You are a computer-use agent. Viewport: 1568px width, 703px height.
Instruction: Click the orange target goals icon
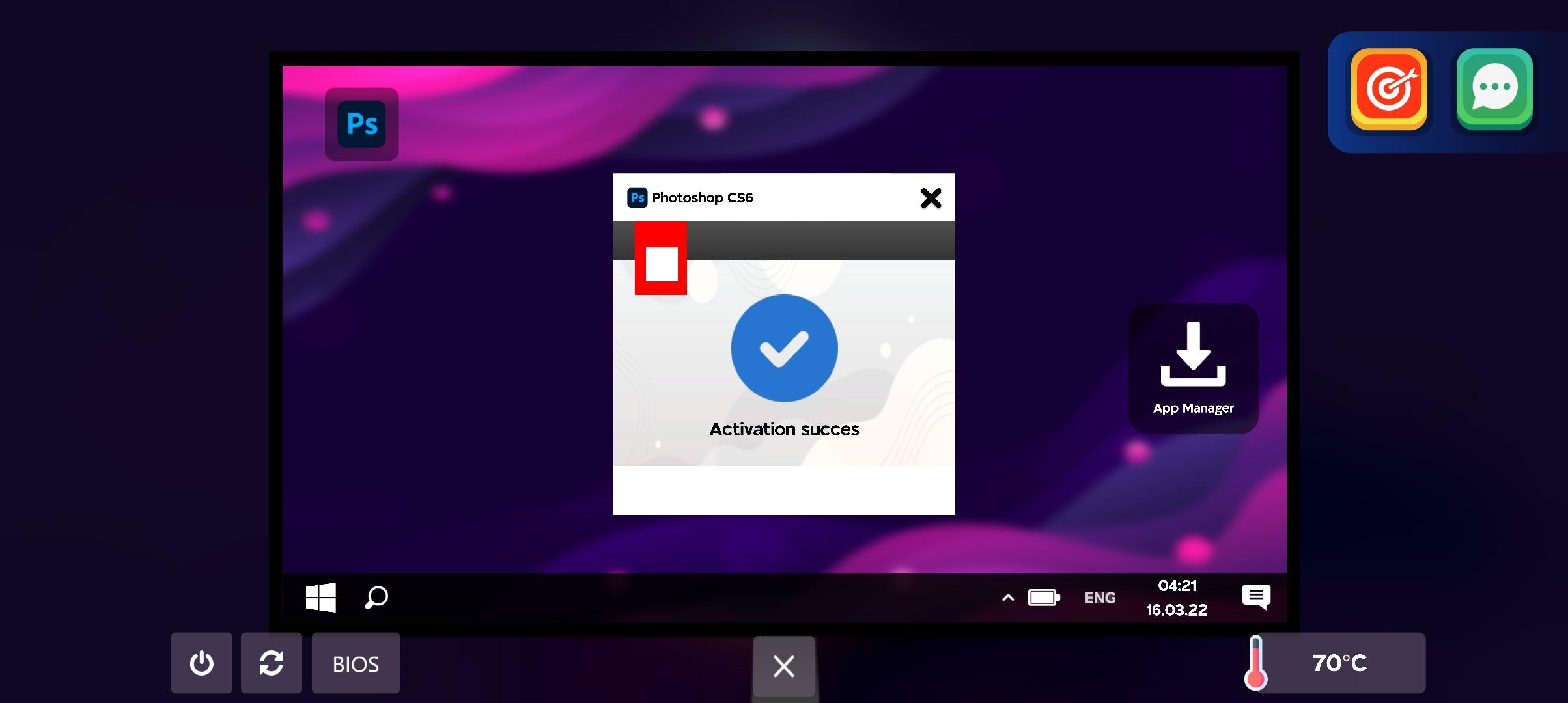[1389, 89]
